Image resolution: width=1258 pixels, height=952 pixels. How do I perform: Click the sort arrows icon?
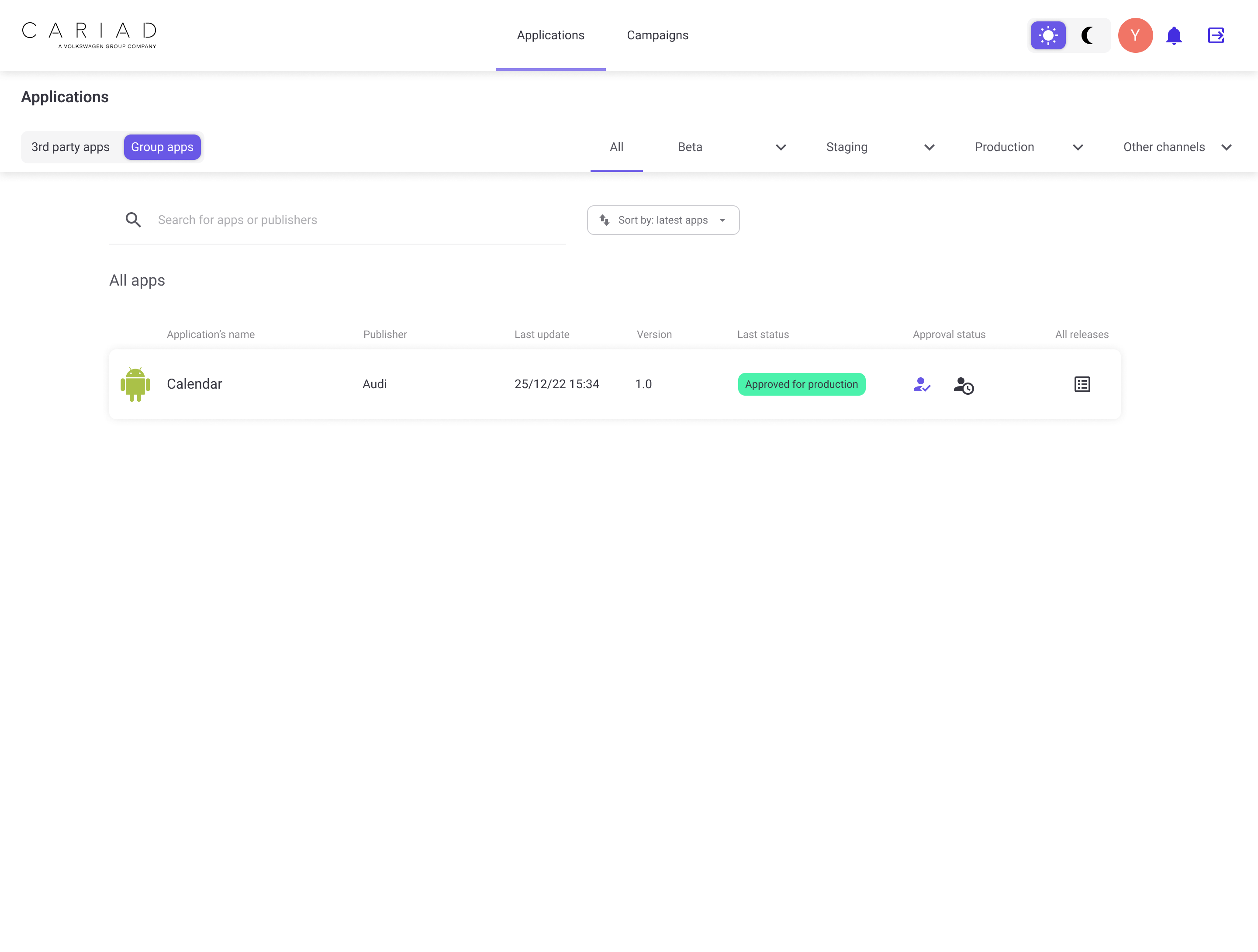[x=604, y=220]
